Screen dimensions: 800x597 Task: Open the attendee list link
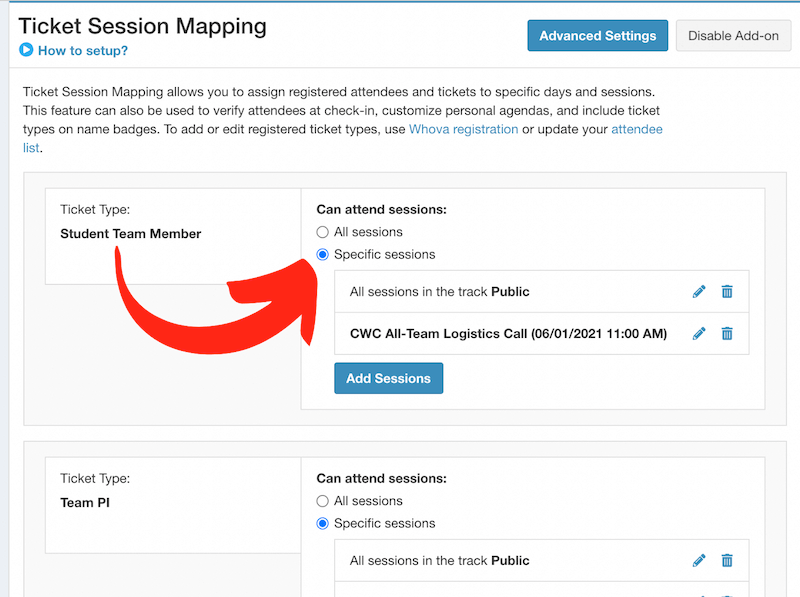636,129
